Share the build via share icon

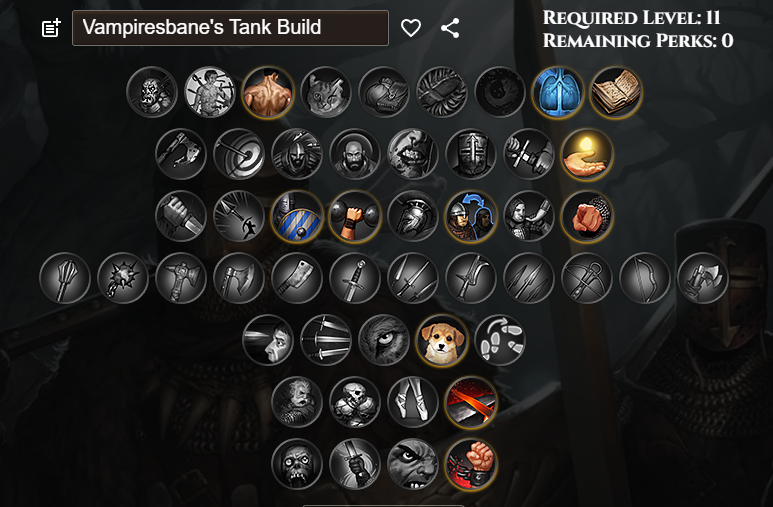[x=450, y=28]
